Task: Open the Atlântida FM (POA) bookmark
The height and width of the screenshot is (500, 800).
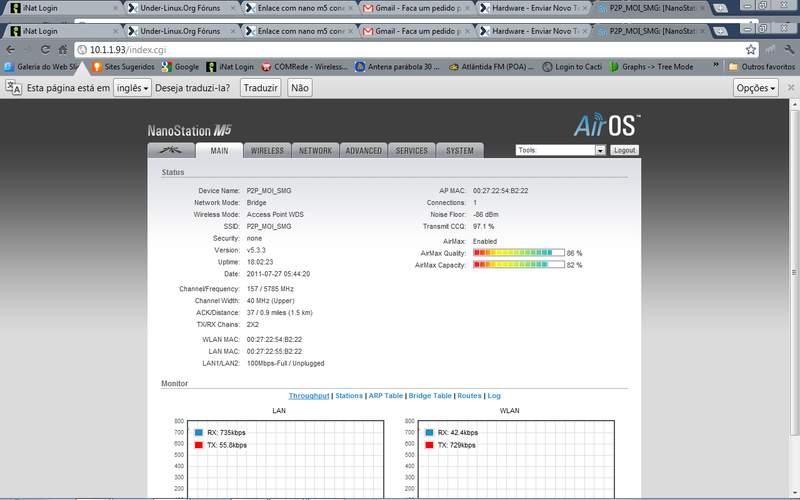Action: pyautogui.click(x=492, y=67)
